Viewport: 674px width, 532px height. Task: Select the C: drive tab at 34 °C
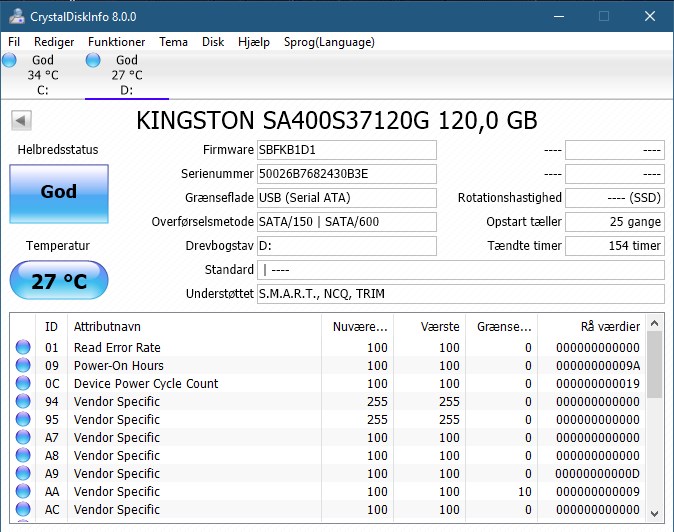[x=43, y=75]
